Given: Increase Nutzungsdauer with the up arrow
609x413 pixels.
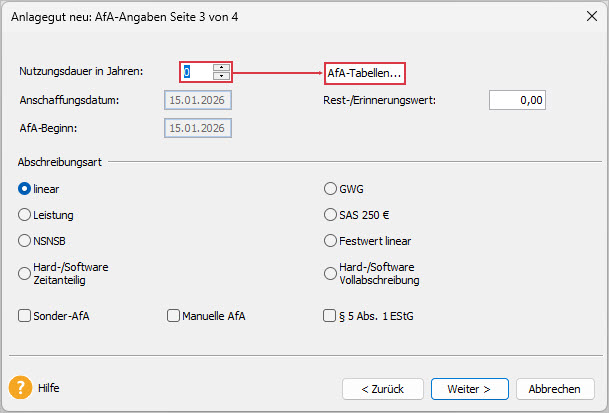Looking at the screenshot, I should [221, 67].
